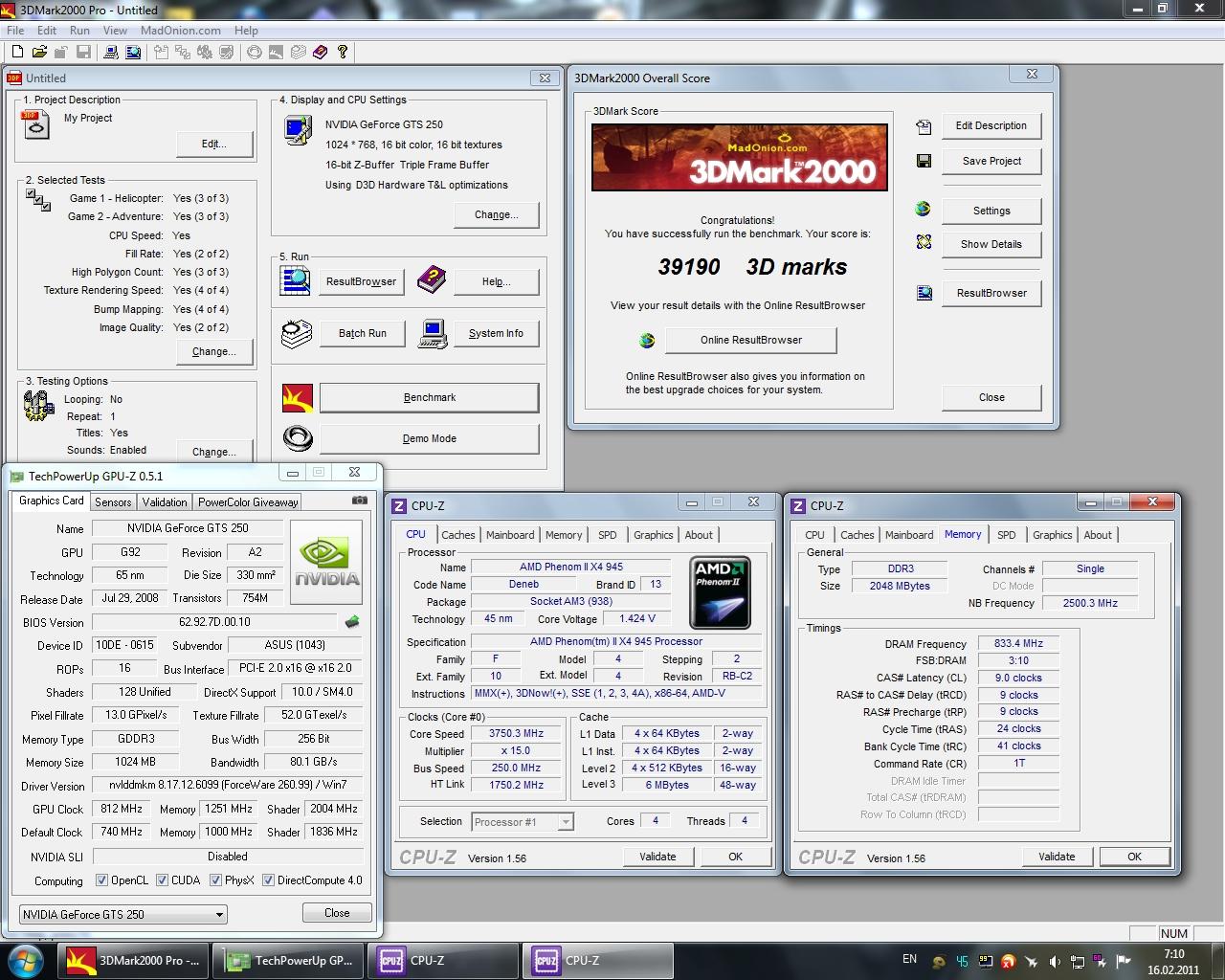The image size is (1225, 980).
Task: Toggle the PhysX checkbox in GPU-Z
Action: coord(215,880)
